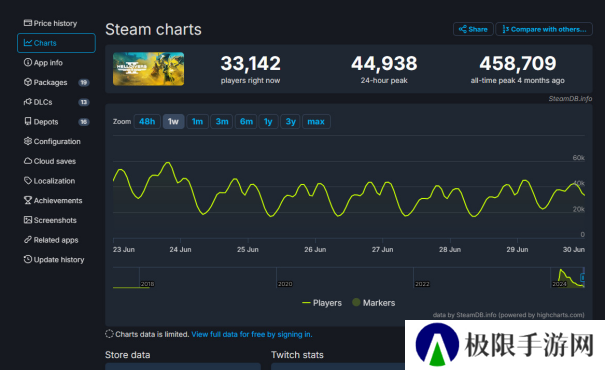The height and width of the screenshot is (370, 605).
Task: Show Cloud saves info
Action: coord(50,161)
